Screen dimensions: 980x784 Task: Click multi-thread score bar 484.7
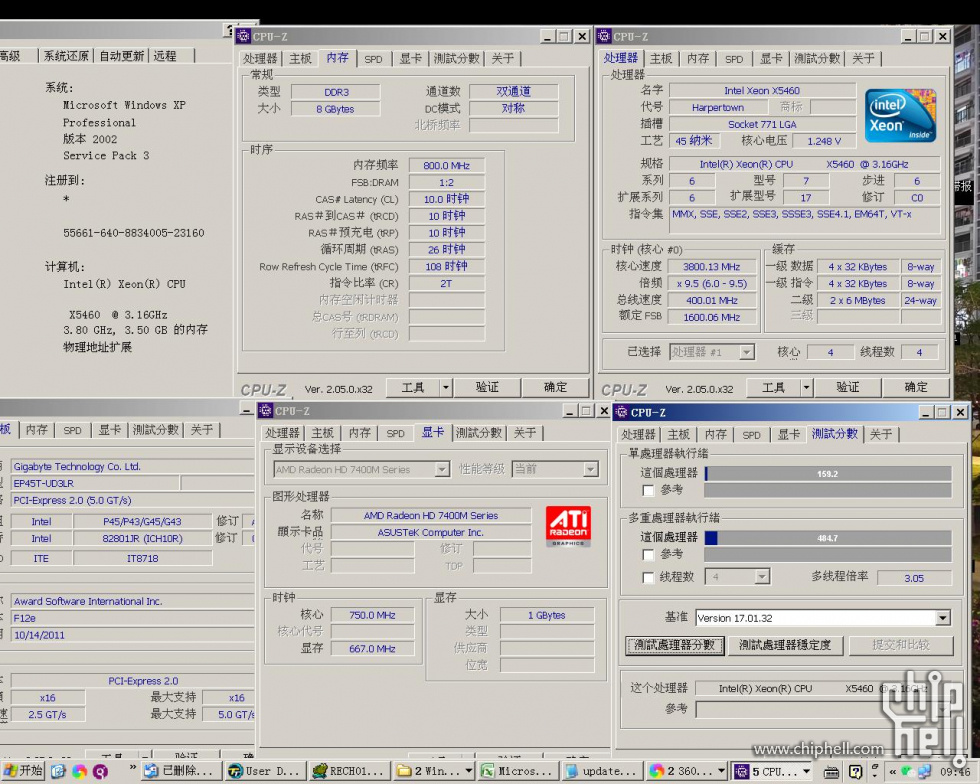coord(828,538)
